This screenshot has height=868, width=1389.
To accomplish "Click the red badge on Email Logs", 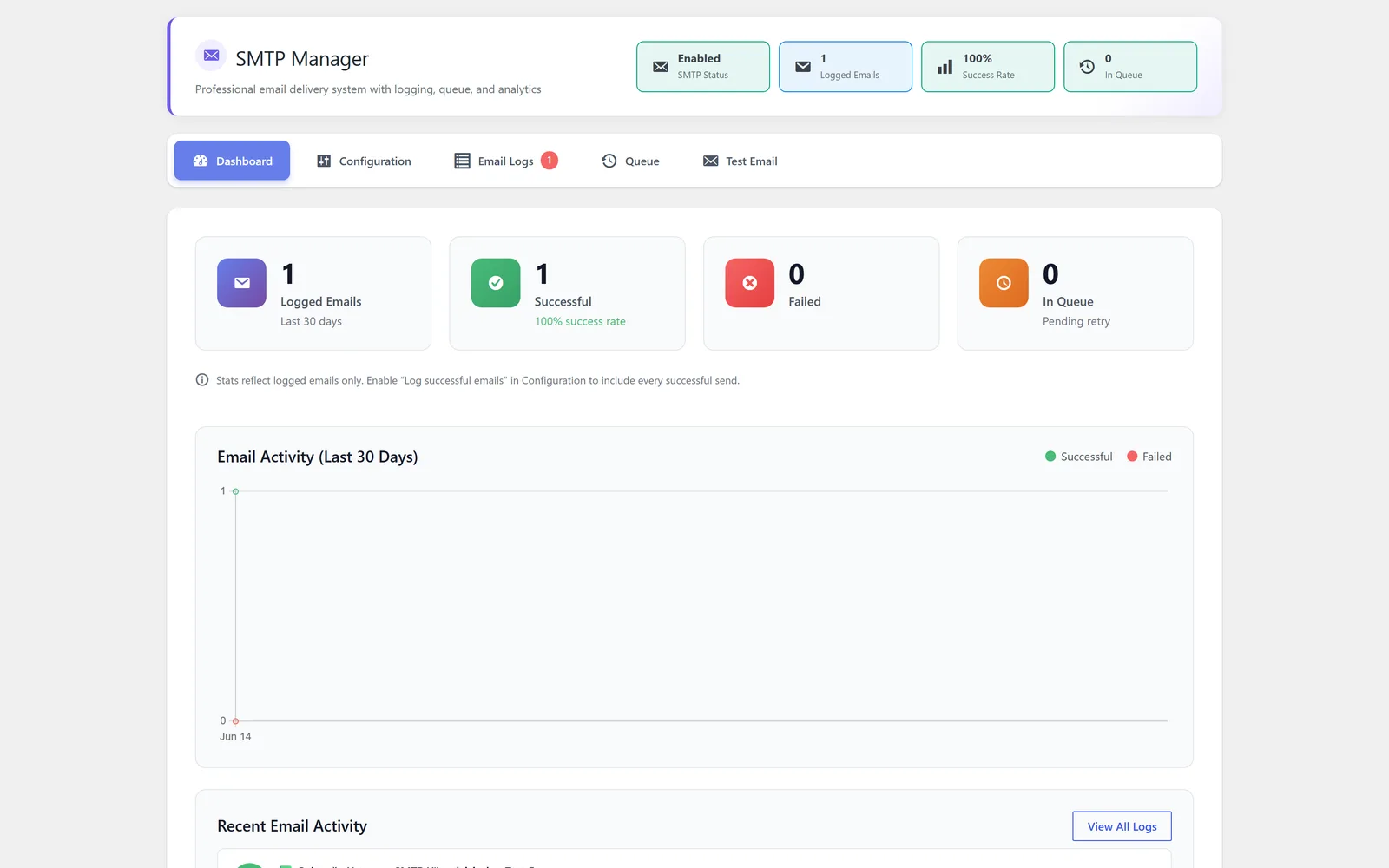I will [550, 161].
